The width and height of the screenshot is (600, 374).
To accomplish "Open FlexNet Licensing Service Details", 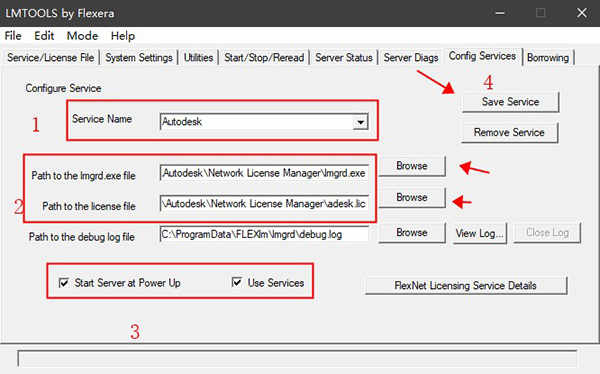I will point(466,285).
